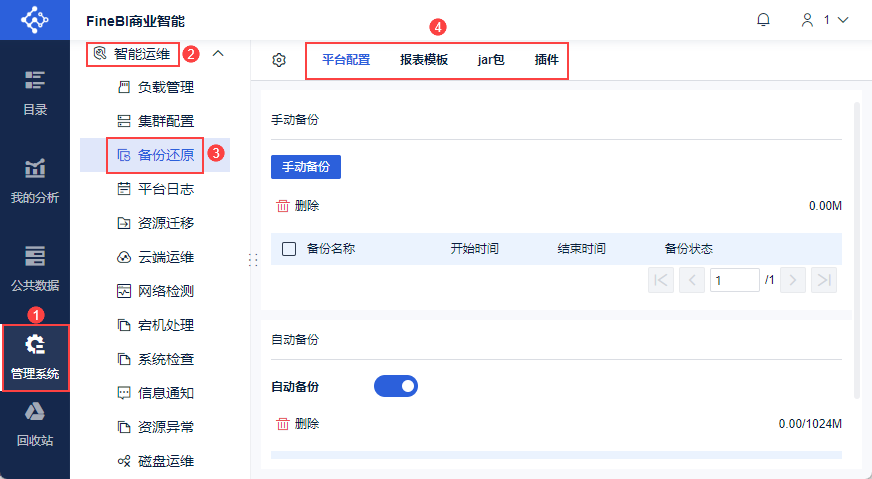Switch to the 报表模板 tab
Screen dimensions: 872x479
pyautogui.click(x=424, y=60)
